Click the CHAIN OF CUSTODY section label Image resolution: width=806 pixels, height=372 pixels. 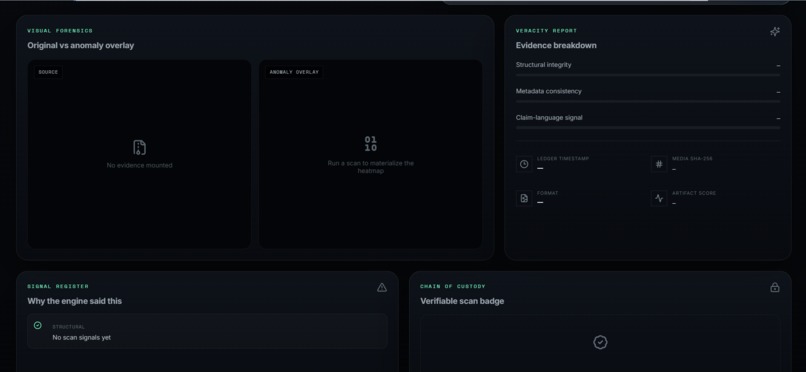(x=453, y=286)
